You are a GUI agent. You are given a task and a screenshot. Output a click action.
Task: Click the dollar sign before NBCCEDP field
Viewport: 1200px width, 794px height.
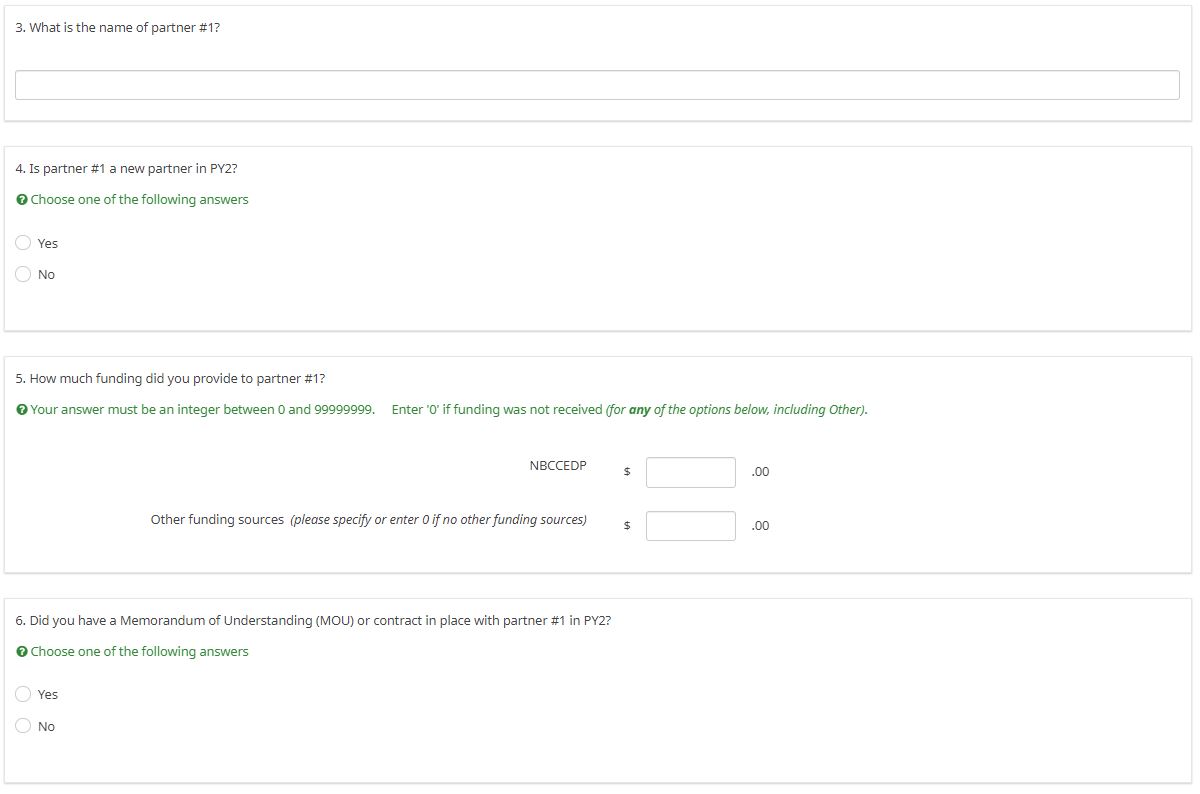(x=627, y=472)
